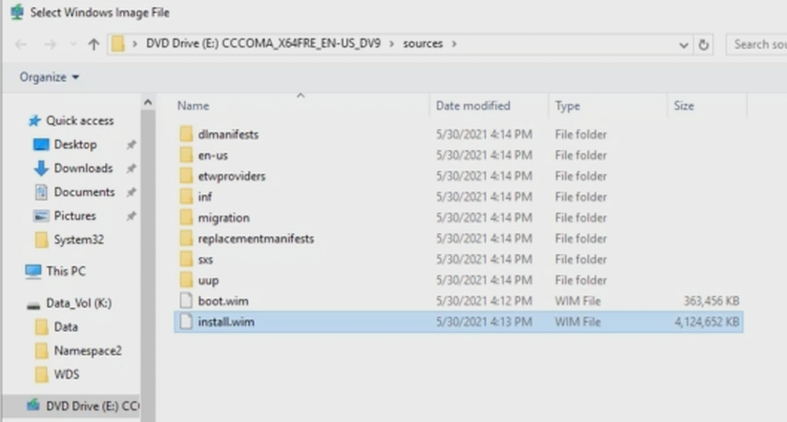Open the Organize dropdown menu
Image resolution: width=787 pixels, height=422 pixels.
click(x=49, y=77)
